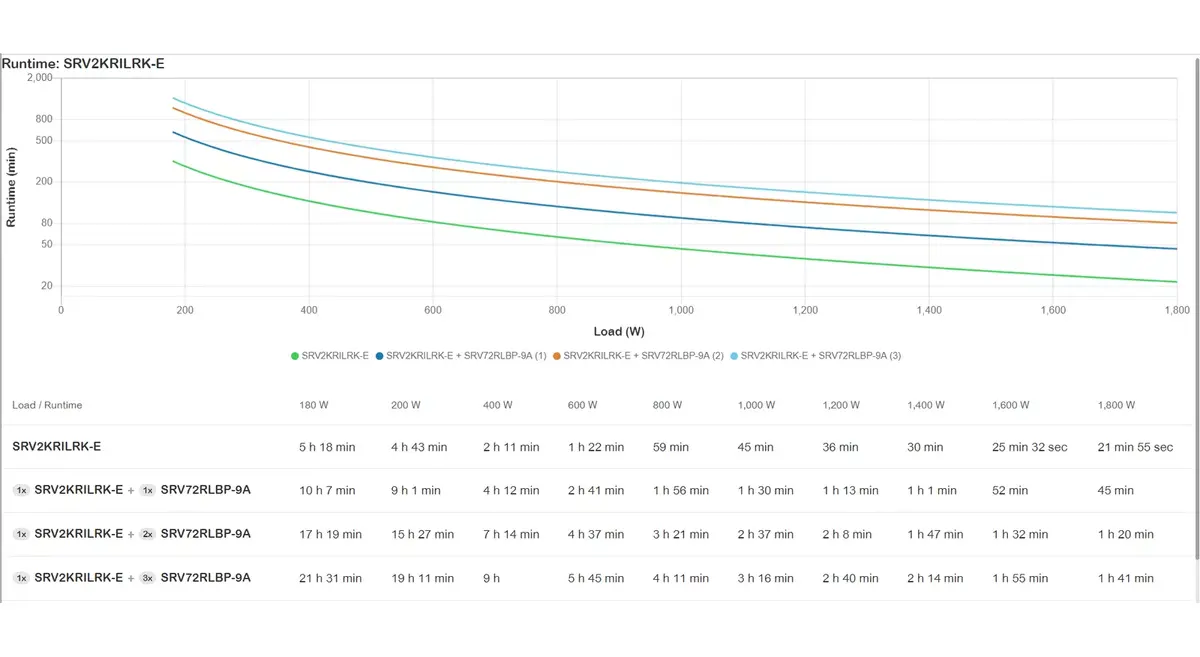
Task: Click the cell 2 h 41 min
Action: pyautogui.click(x=596, y=491)
